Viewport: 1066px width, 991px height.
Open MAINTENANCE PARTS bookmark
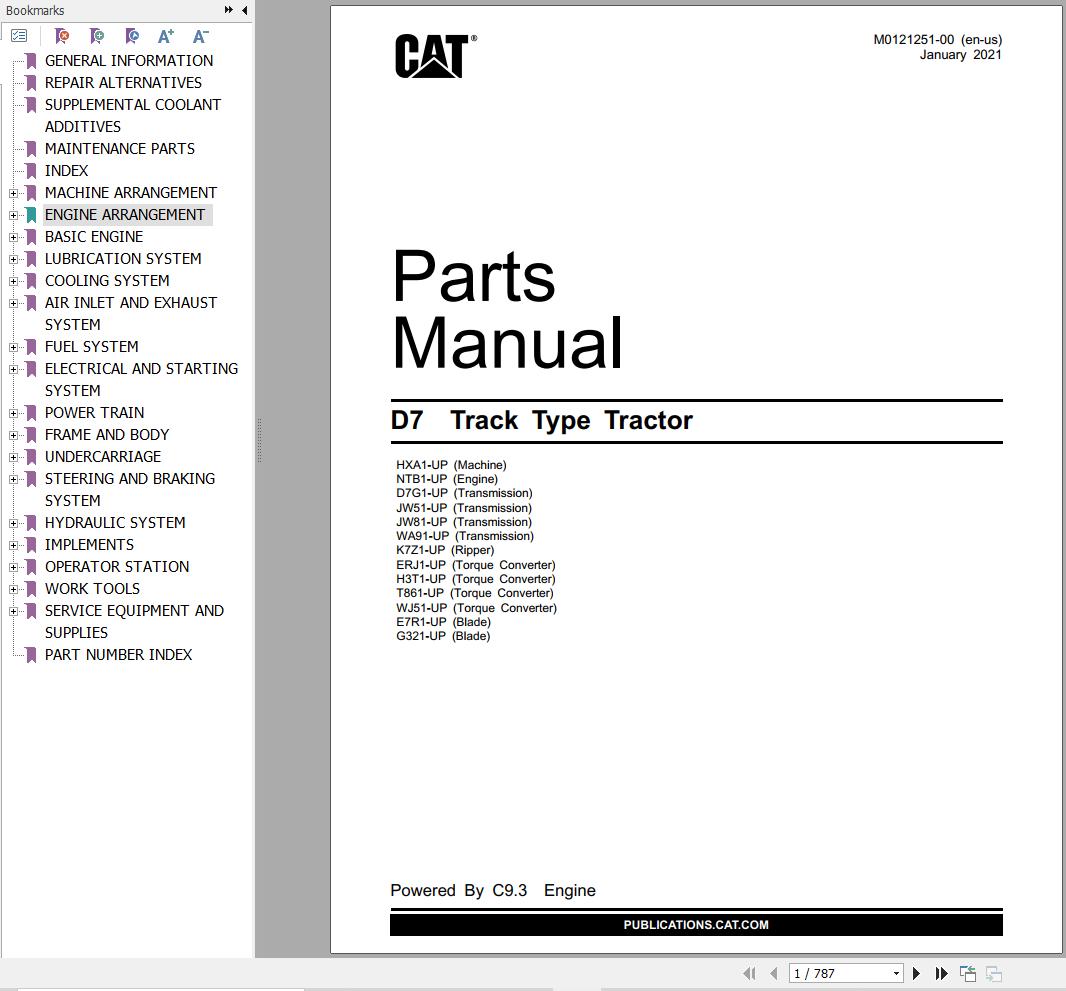[120, 148]
